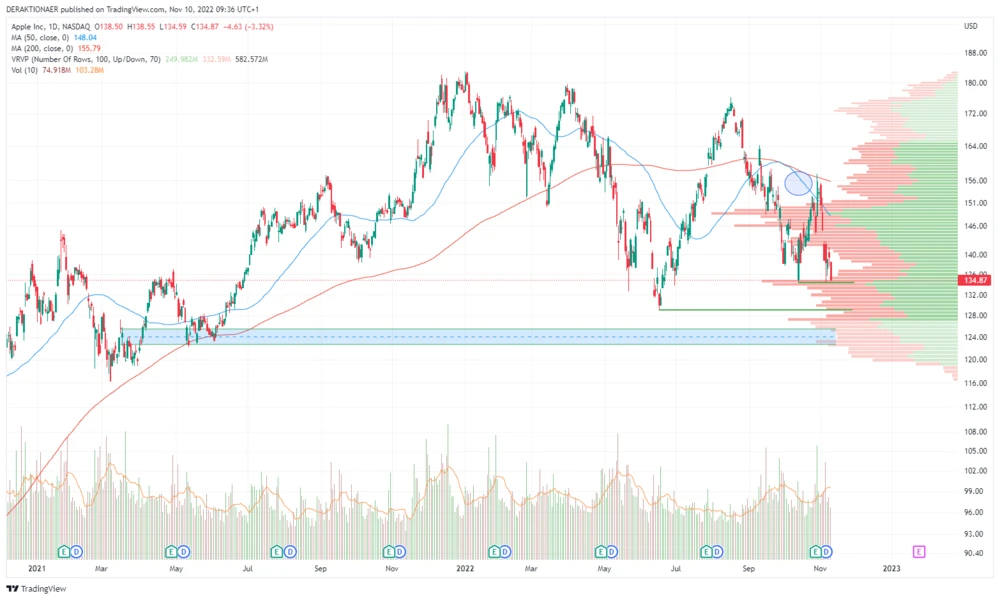Screen dimensions: 1000x600
Task: Open the USD currency selector on price axis
Action: click(x=969, y=25)
